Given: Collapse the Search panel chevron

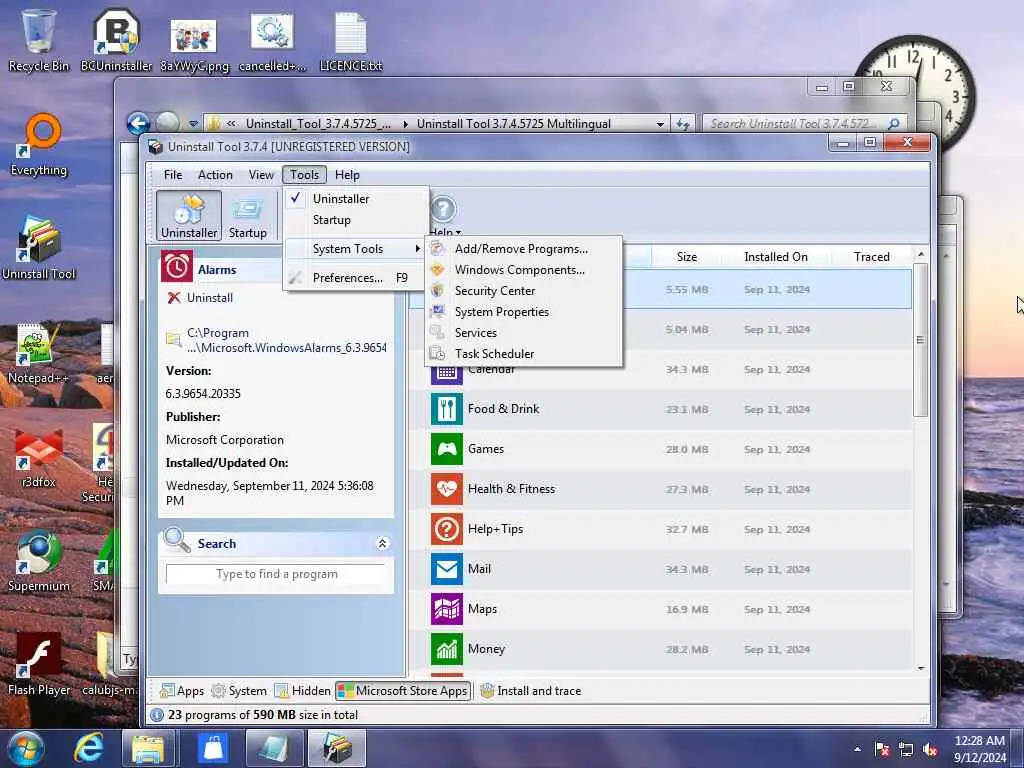Looking at the screenshot, I should coord(383,543).
